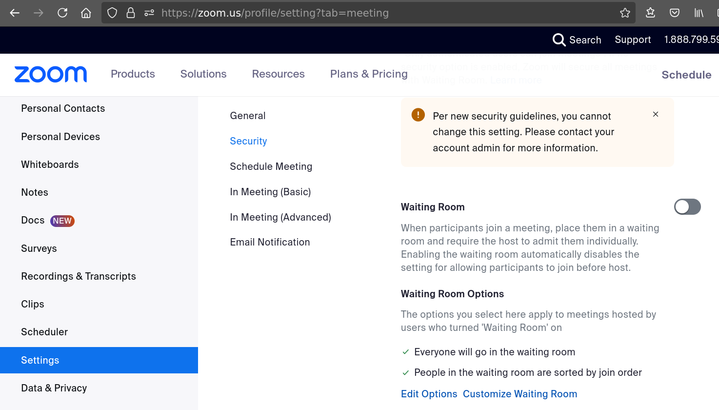Open browser home page icon
The image size is (719, 410).
click(x=86, y=13)
